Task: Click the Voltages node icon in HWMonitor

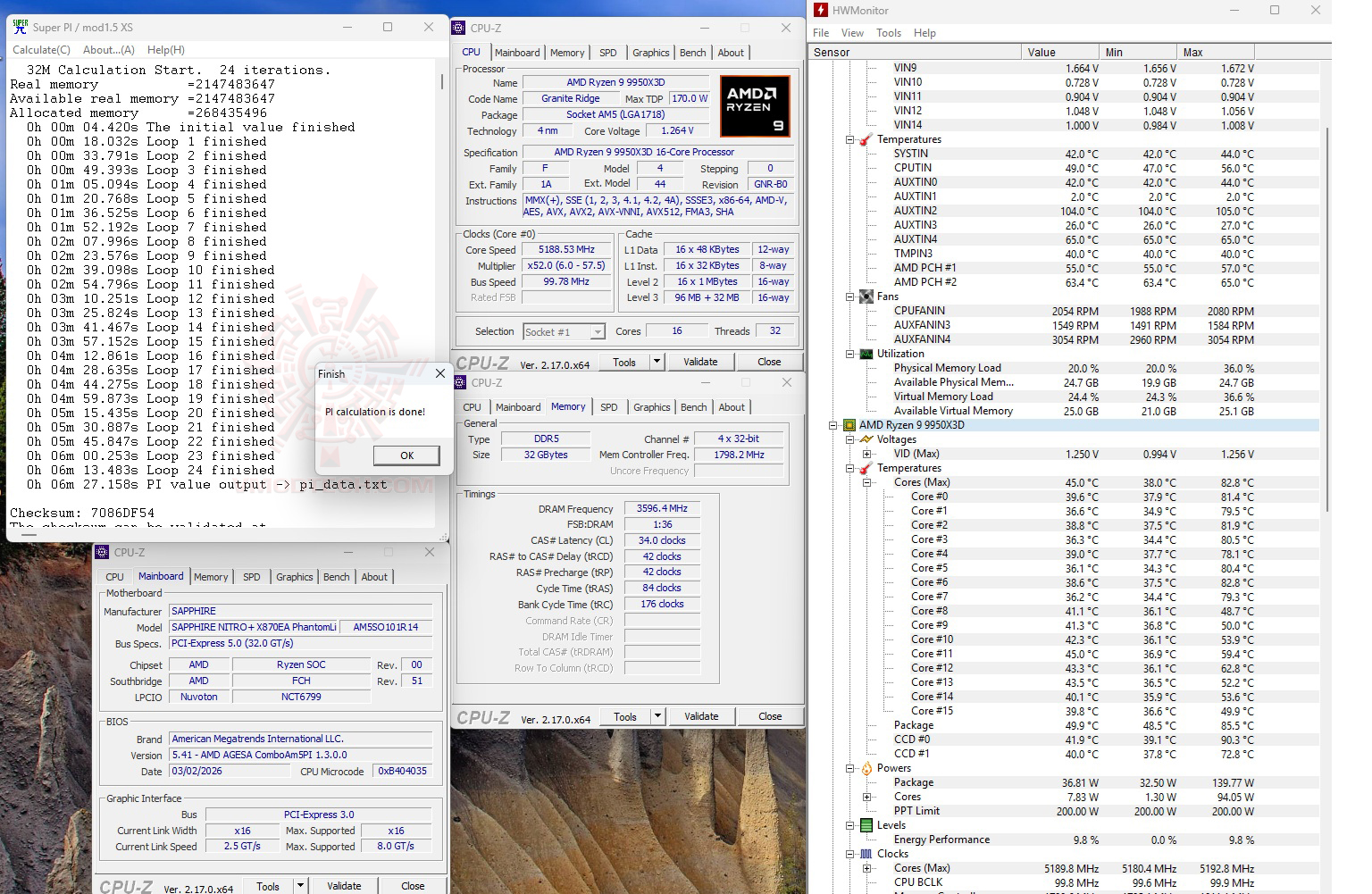Action: click(x=866, y=439)
